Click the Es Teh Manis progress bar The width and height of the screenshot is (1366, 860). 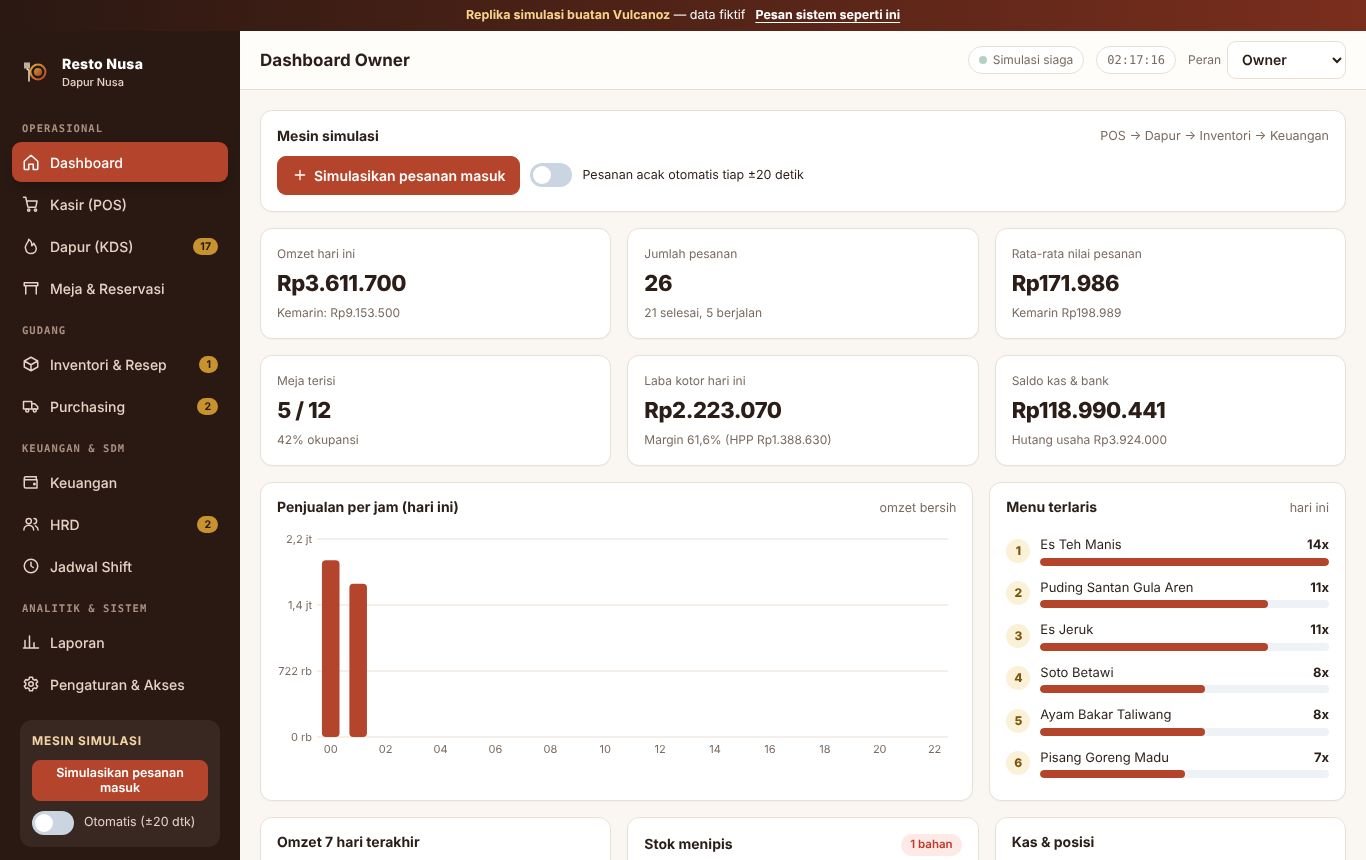[x=1184, y=562]
